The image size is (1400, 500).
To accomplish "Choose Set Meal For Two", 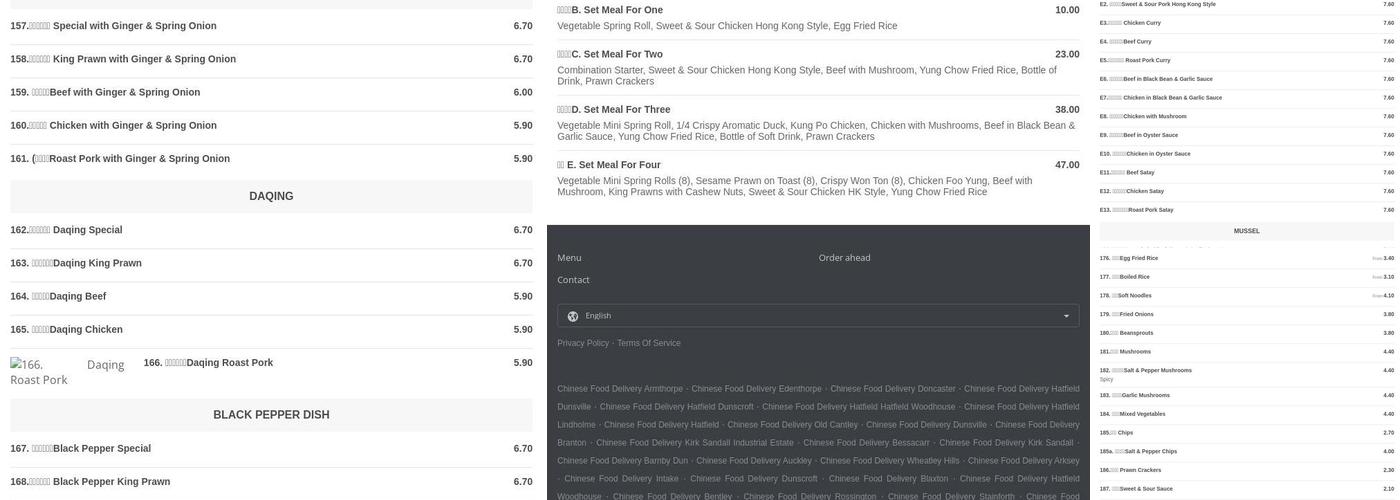I will 818,67.
